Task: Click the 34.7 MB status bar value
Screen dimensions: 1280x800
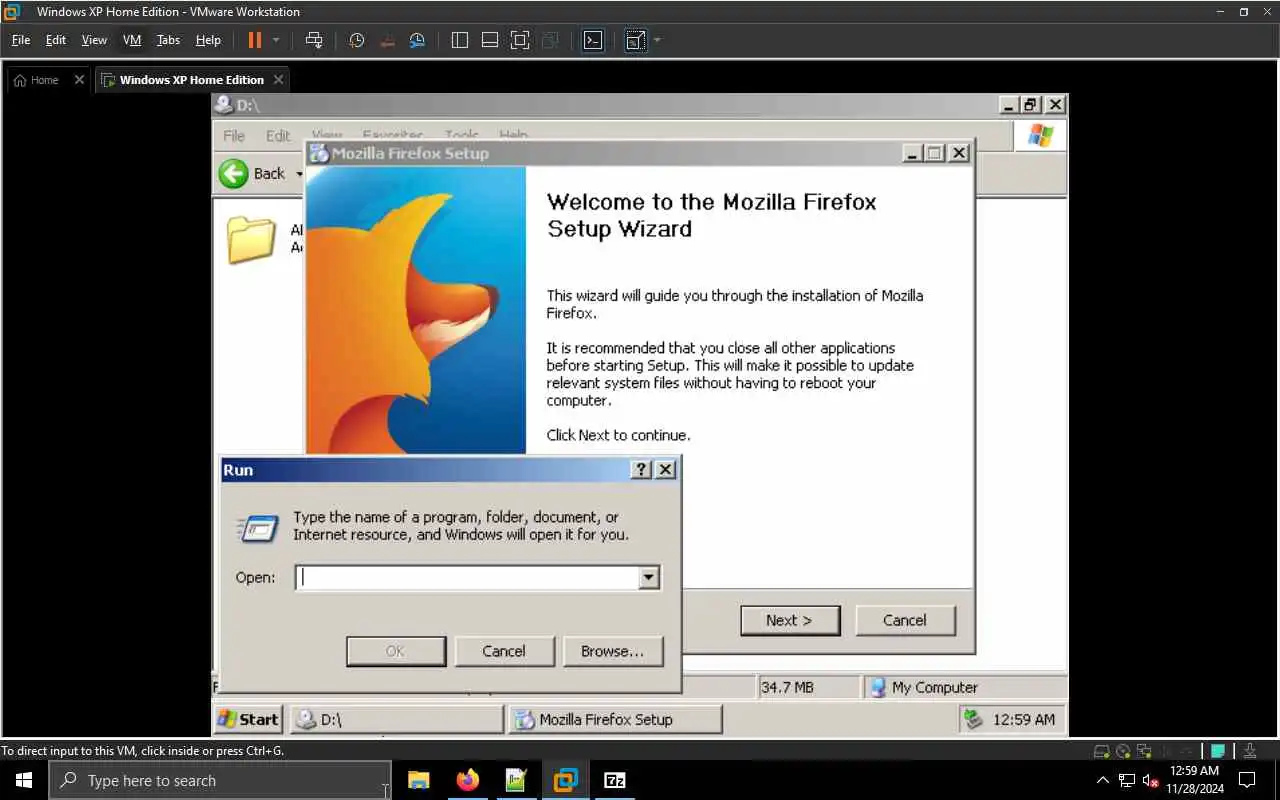Action: tap(787, 687)
